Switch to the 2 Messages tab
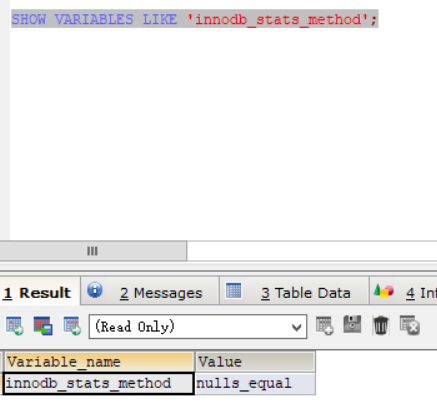 click(x=150, y=291)
